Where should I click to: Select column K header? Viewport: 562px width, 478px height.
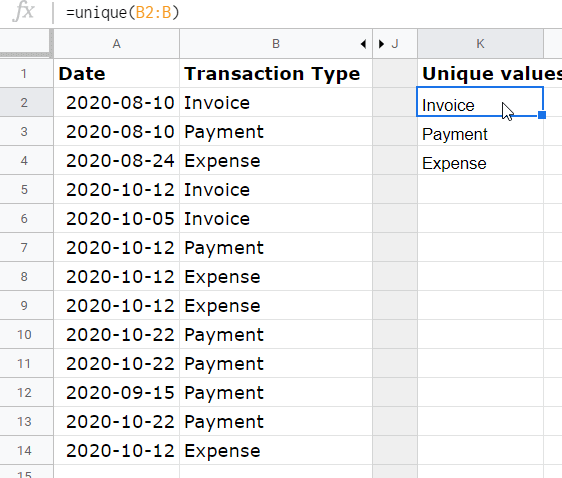pyautogui.click(x=480, y=44)
